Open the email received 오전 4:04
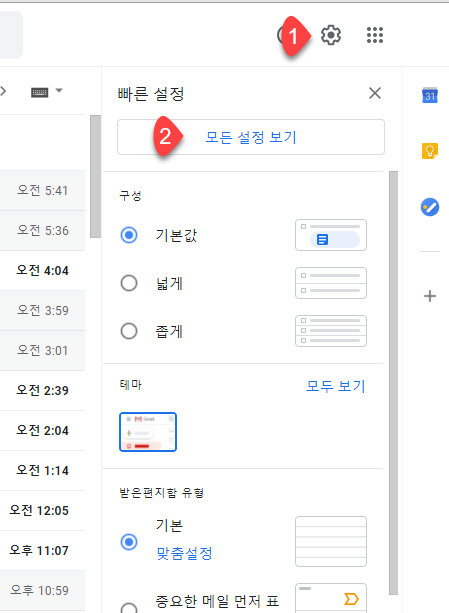Viewport: 449px width, 613px height. [x=42, y=271]
